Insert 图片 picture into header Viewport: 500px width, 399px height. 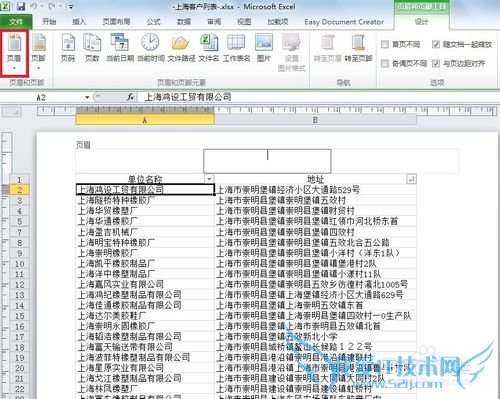point(264,49)
